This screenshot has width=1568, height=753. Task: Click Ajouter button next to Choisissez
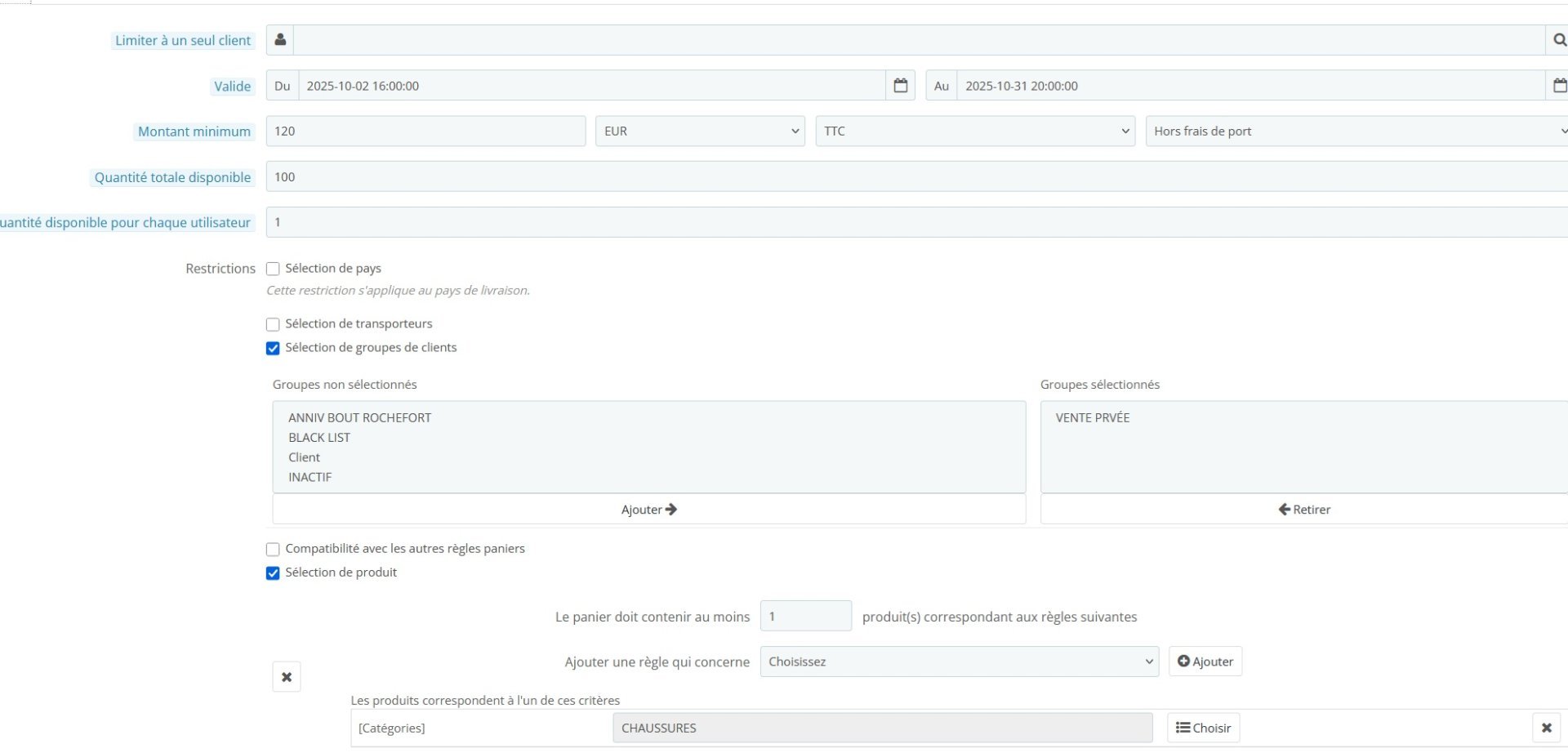[1205, 662]
